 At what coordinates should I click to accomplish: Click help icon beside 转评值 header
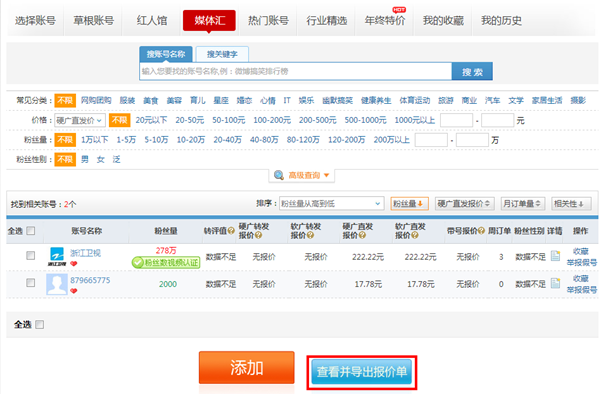(x=231, y=231)
